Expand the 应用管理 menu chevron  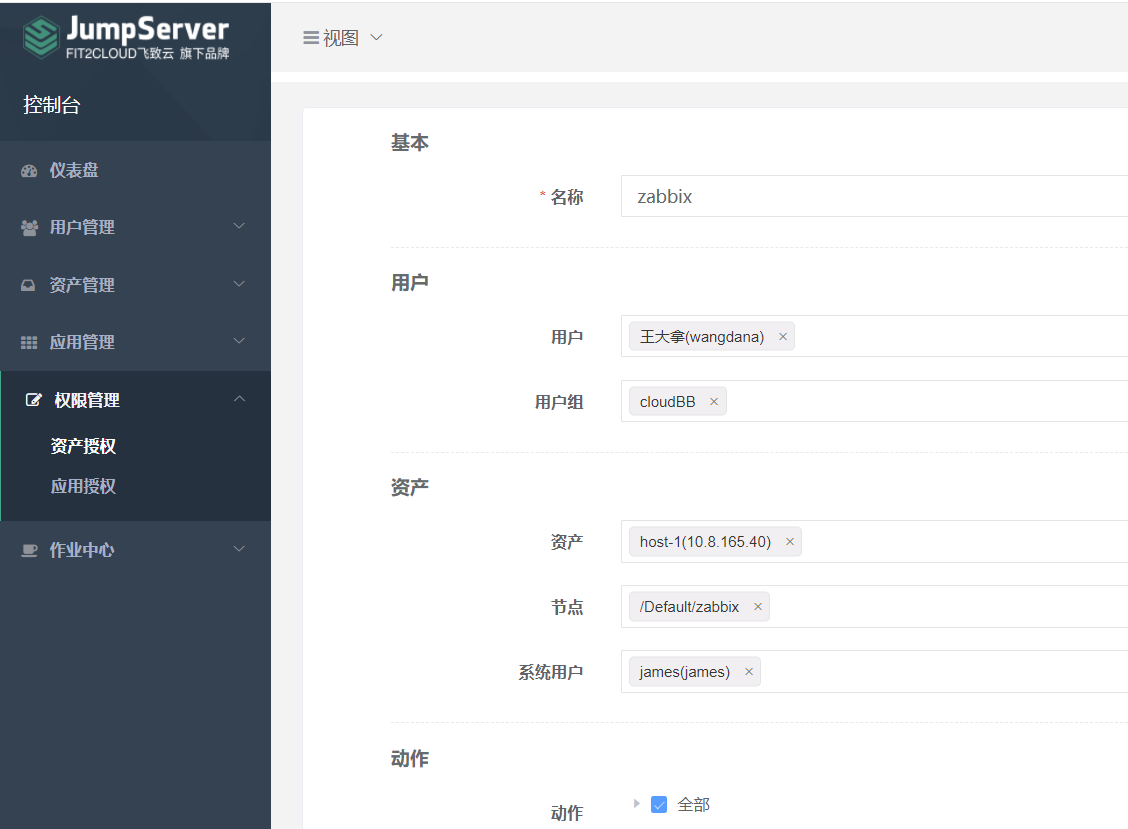(239, 341)
